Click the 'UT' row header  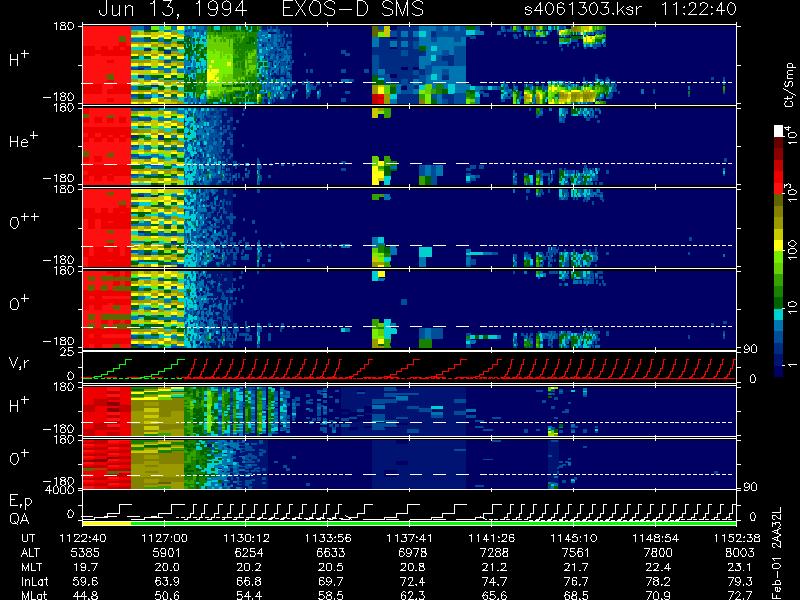29,538
